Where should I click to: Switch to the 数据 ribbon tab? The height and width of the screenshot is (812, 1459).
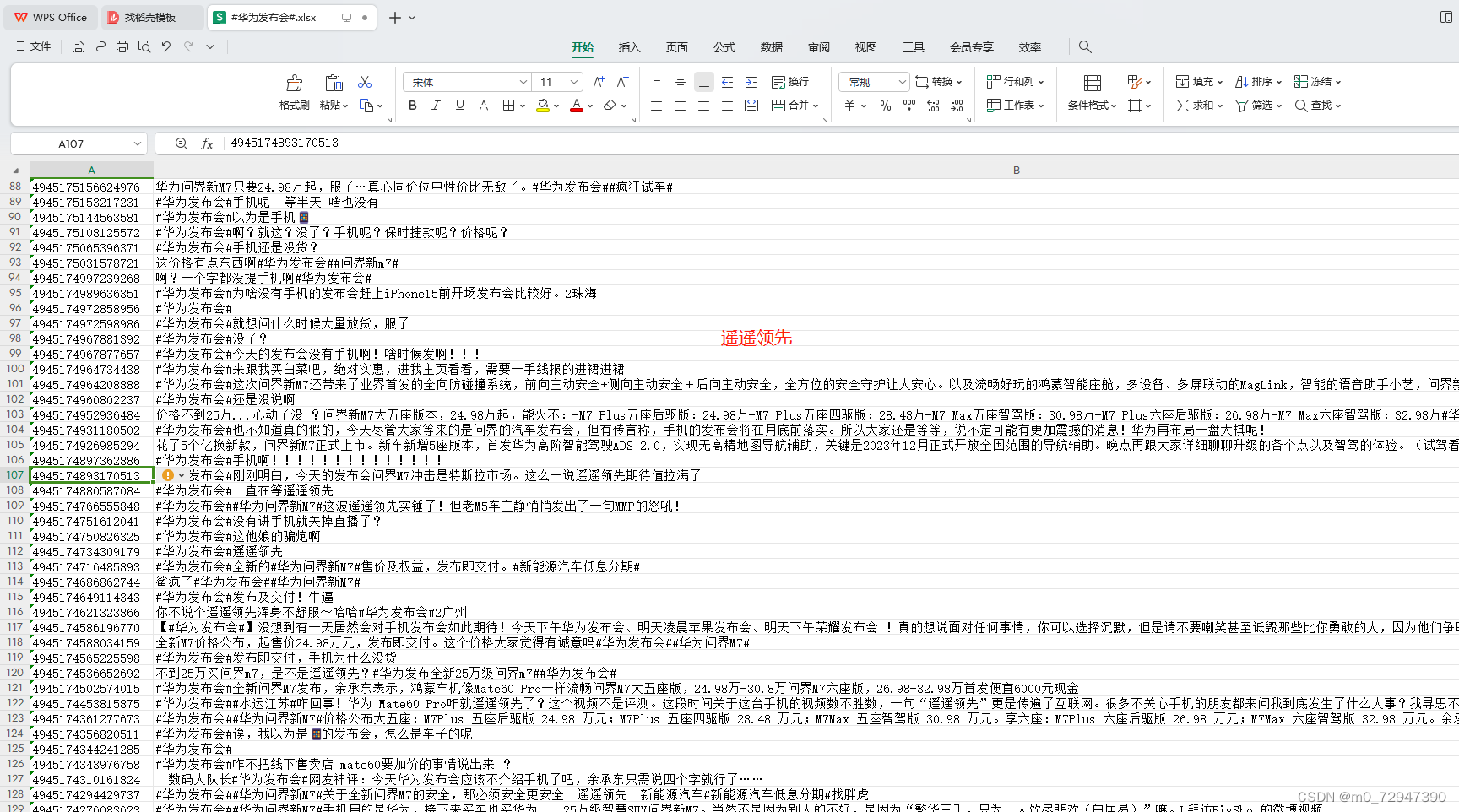(771, 47)
